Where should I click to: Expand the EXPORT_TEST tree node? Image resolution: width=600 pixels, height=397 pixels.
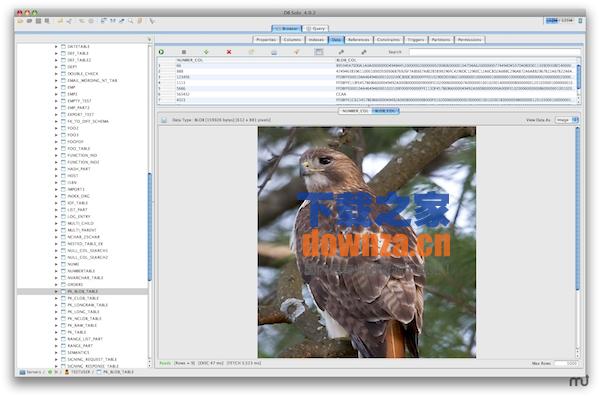(x=56, y=114)
